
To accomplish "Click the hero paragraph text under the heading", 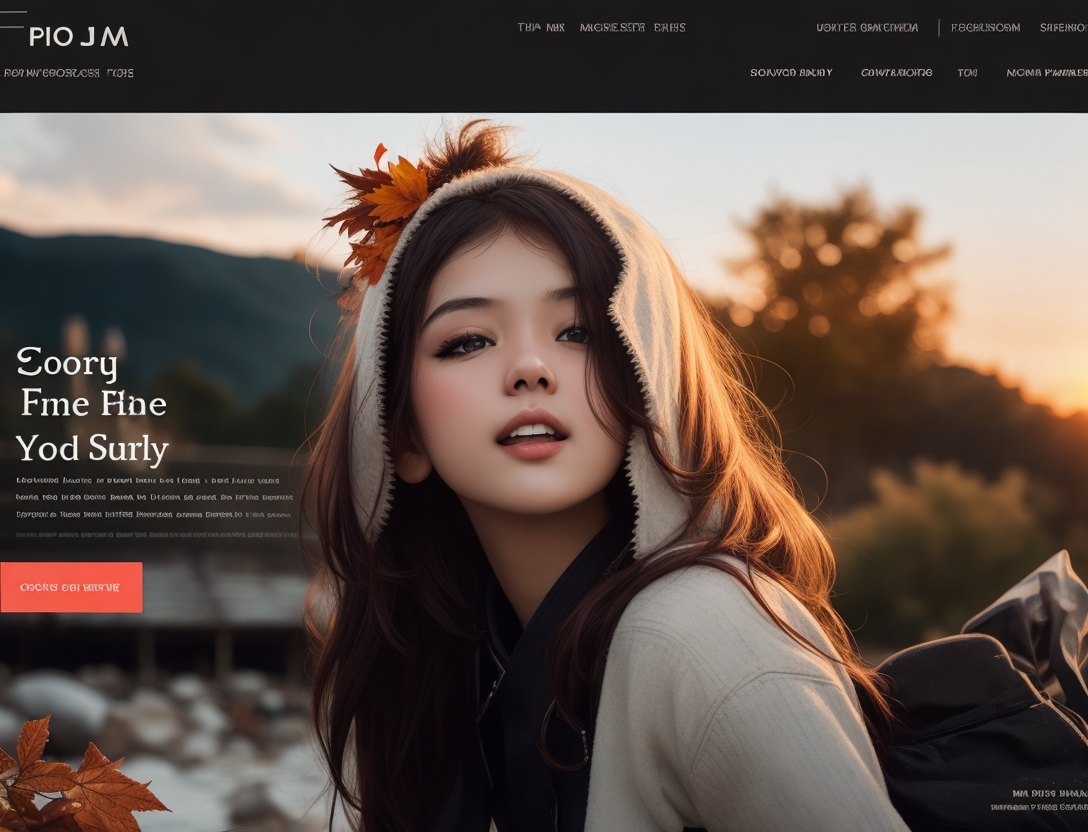I will pos(154,497).
